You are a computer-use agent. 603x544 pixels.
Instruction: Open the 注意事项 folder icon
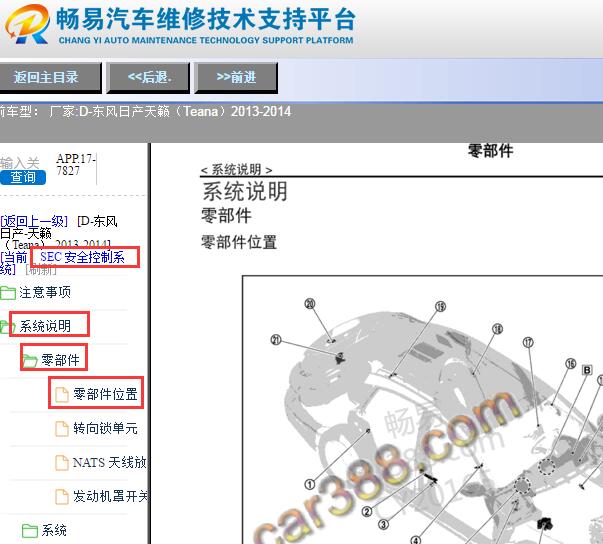tap(8, 293)
